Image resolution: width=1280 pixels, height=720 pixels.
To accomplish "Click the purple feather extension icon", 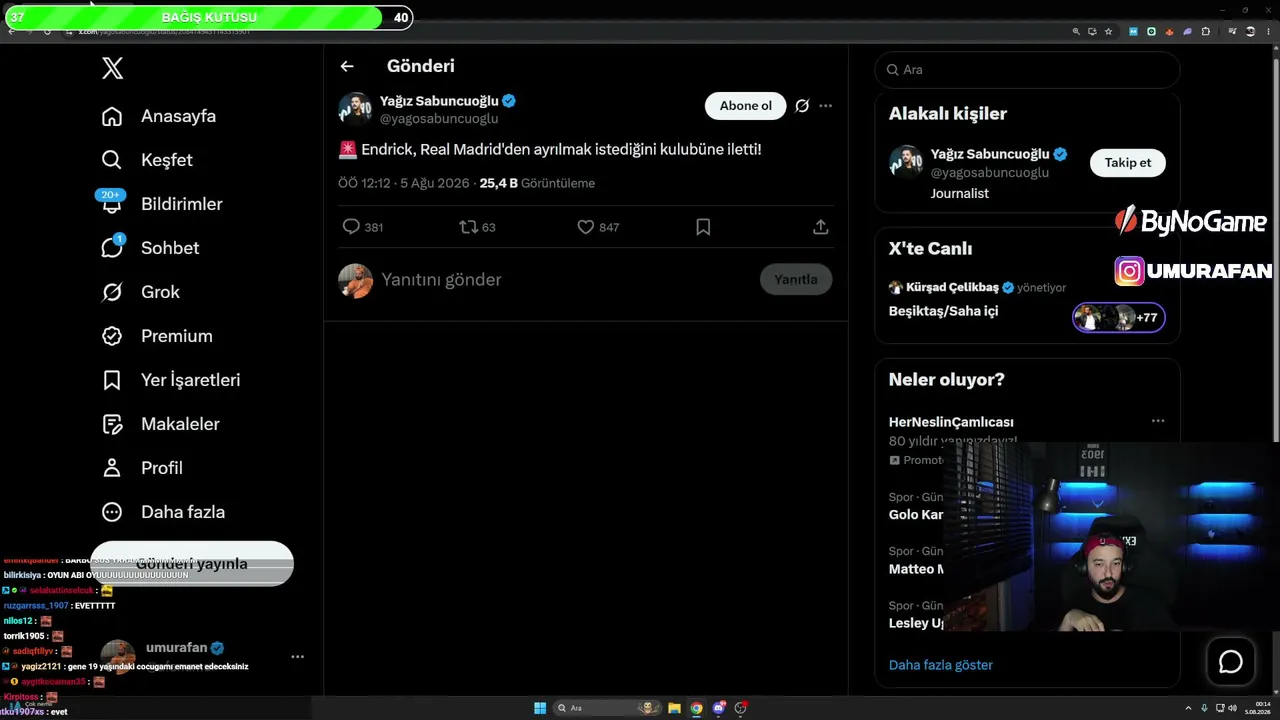I will click(x=1187, y=31).
